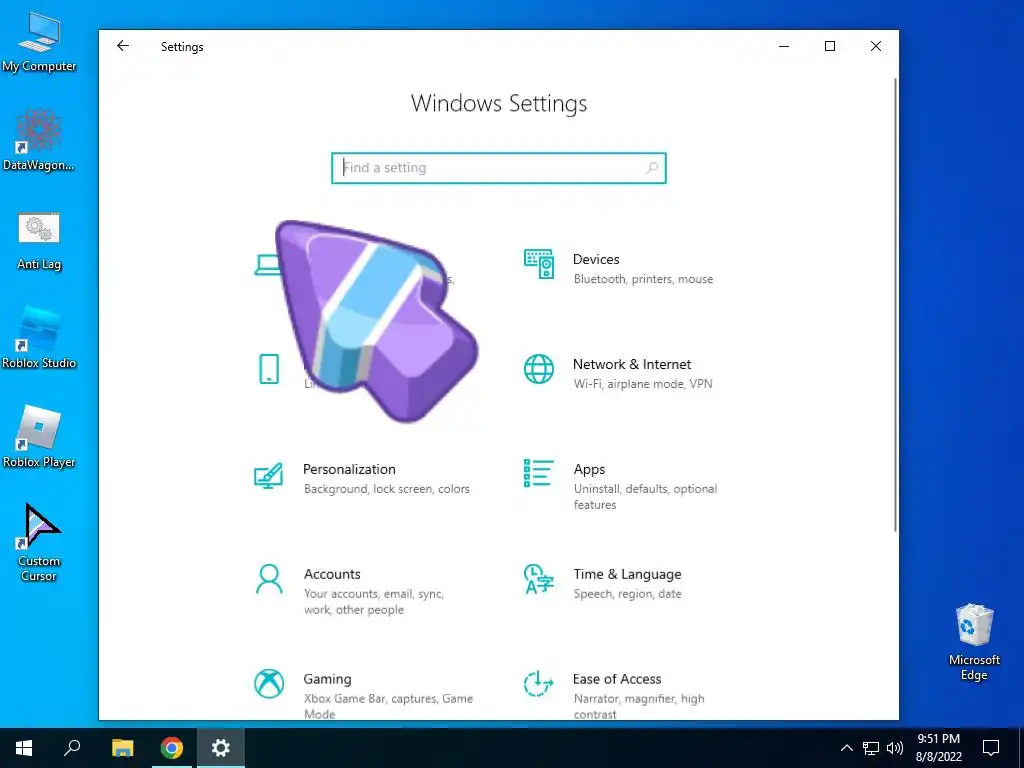Click the Settings window scrollbar

click(x=895, y=304)
